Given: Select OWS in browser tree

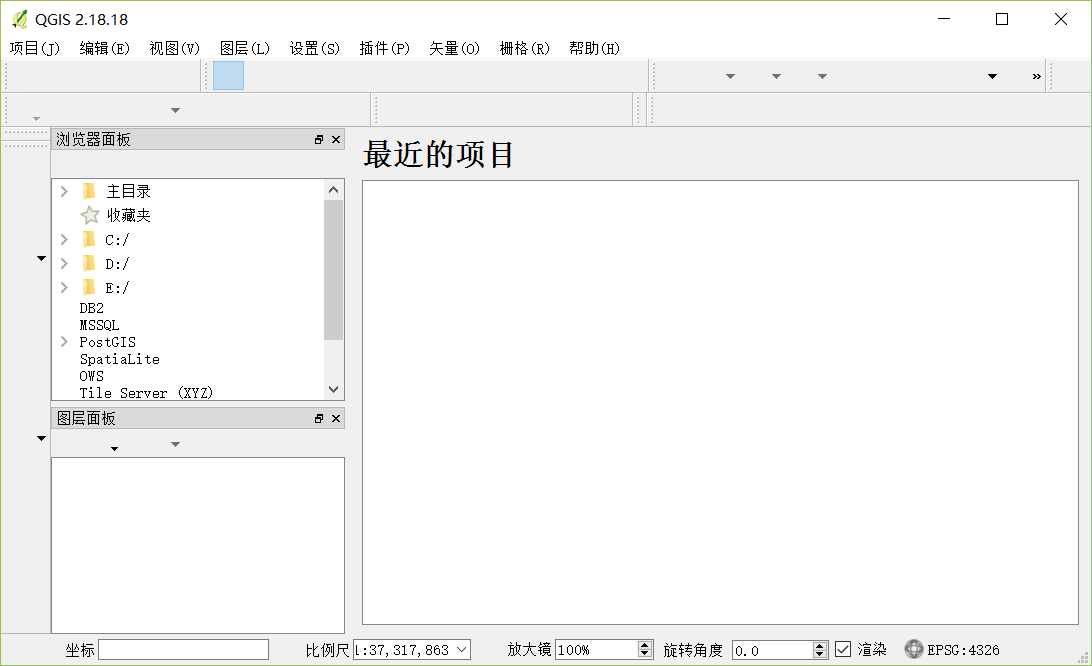Looking at the screenshot, I should click(91, 375).
